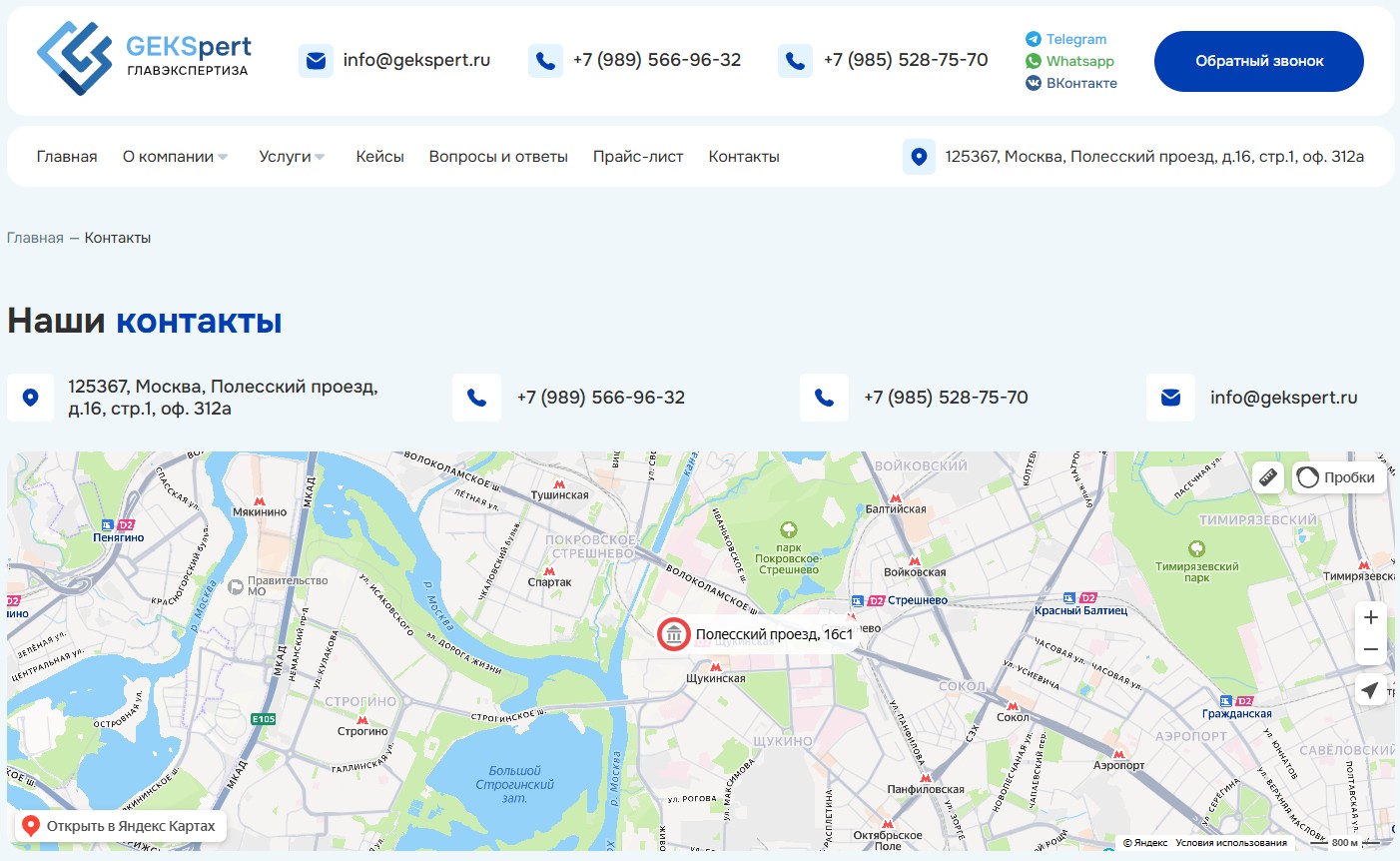Click the Telegram icon
This screenshot has width=1400, height=861.
pos(1034,39)
